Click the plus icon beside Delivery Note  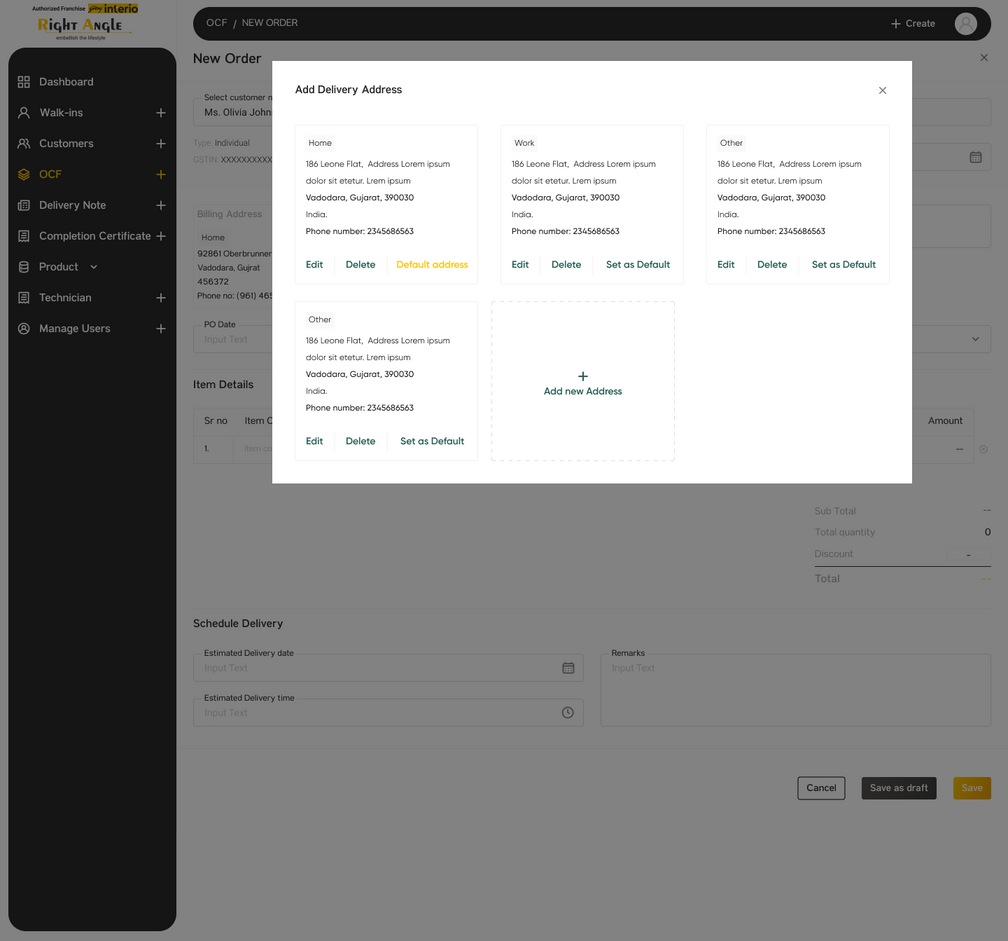[161, 205]
